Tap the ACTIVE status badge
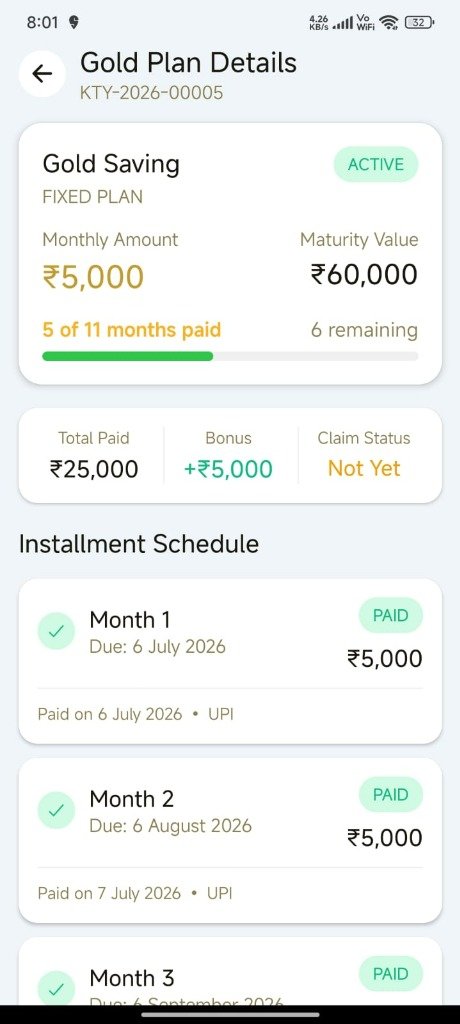This screenshot has width=460, height=1024. pyautogui.click(x=376, y=165)
